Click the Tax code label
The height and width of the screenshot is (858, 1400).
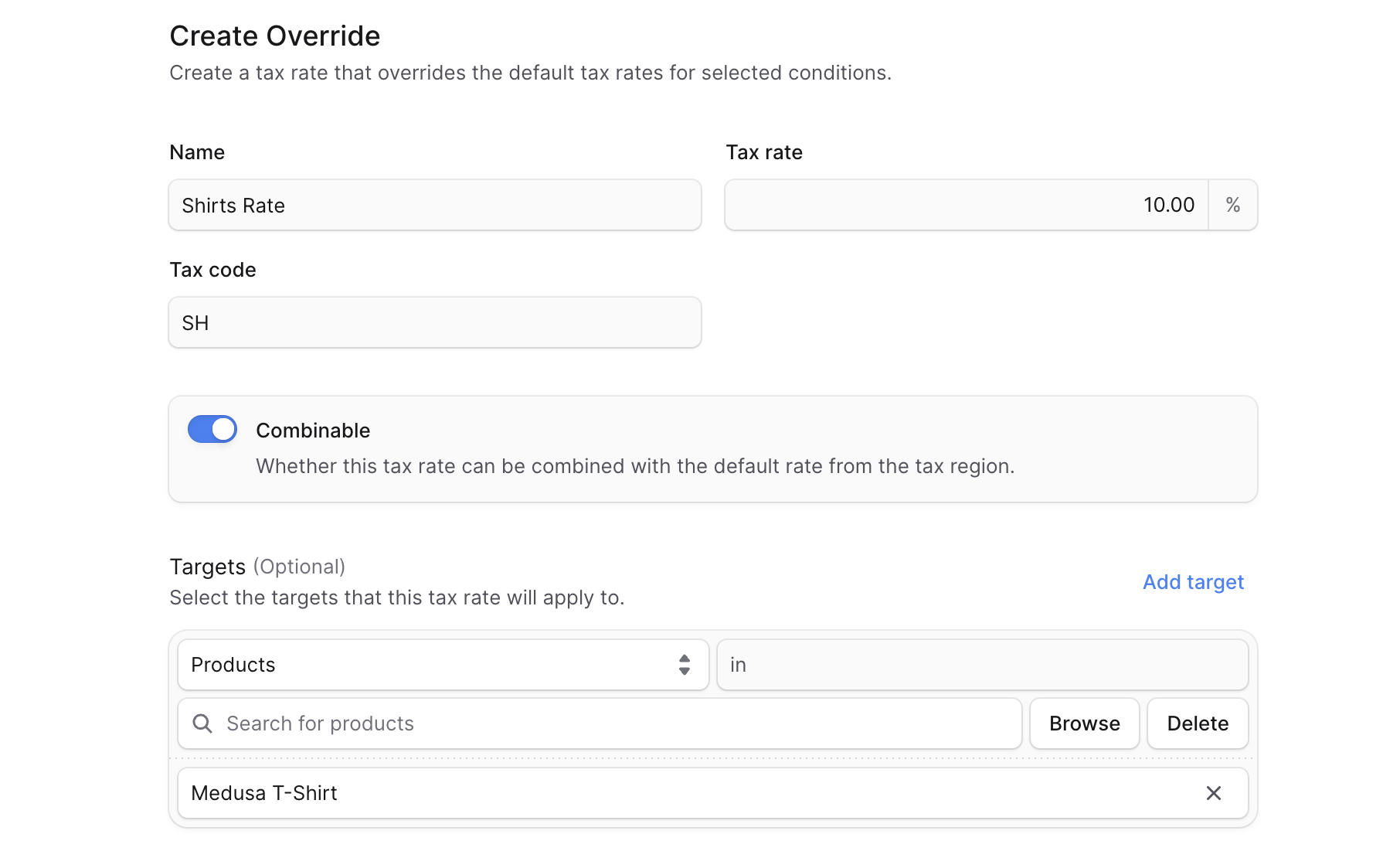[212, 270]
